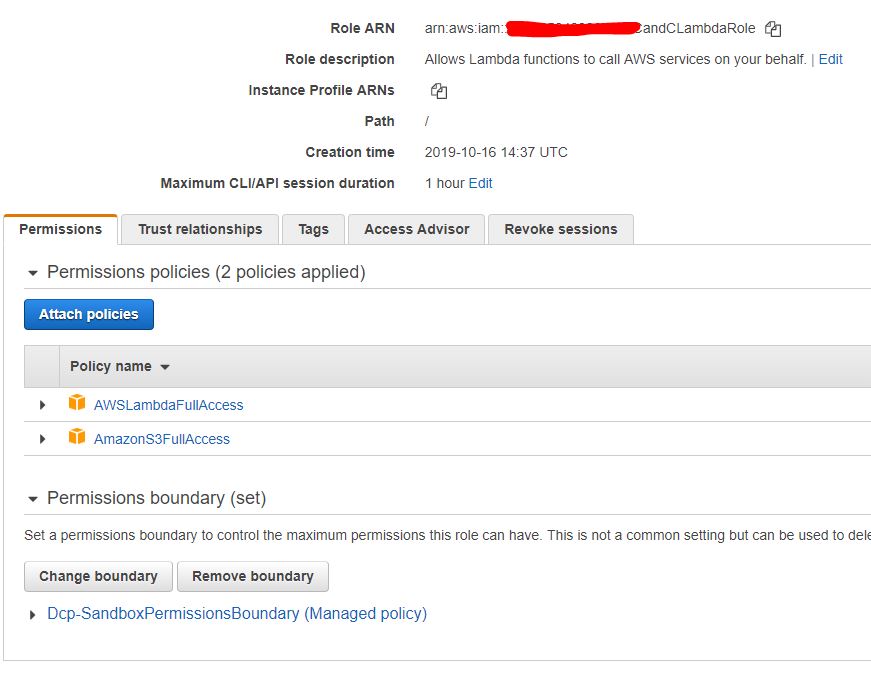Click the Change boundary button

98,576
